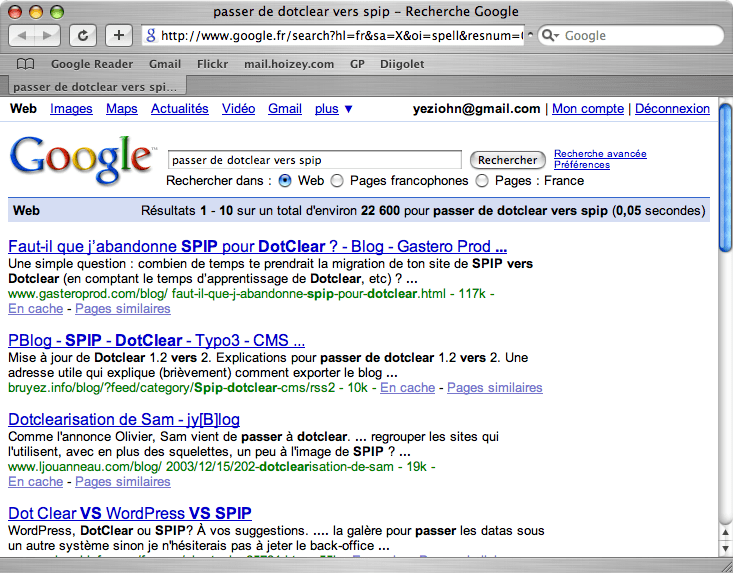Select the Pages francophones radio button

coord(337,181)
